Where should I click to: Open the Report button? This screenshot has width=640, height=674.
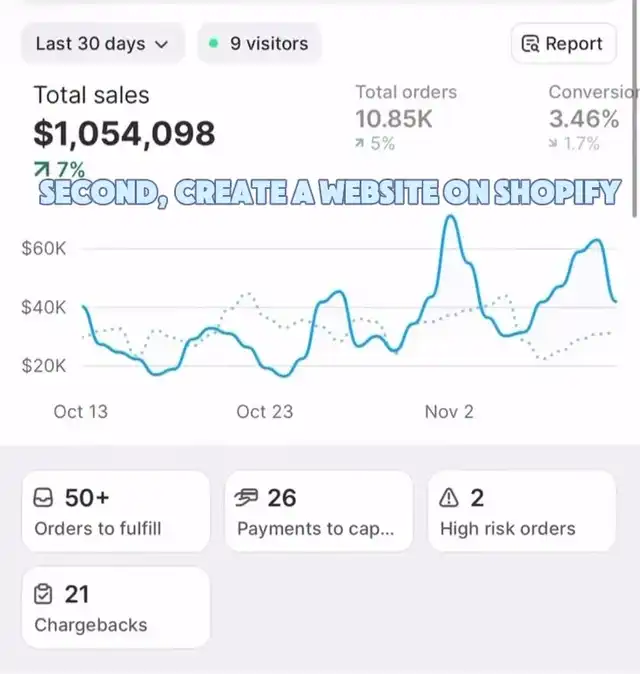(x=561, y=44)
